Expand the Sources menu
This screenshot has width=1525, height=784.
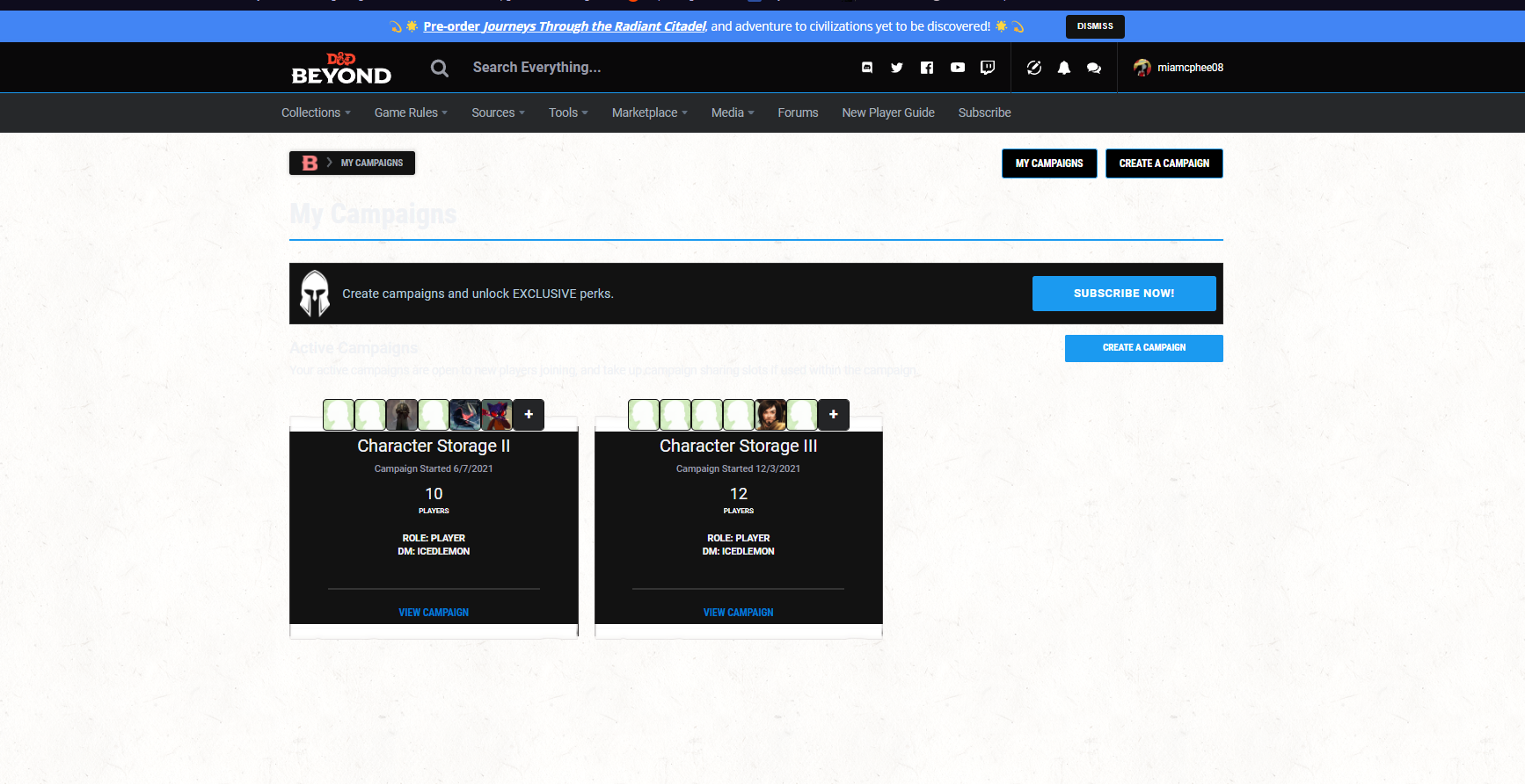pyautogui.click(x=498, y=113)
